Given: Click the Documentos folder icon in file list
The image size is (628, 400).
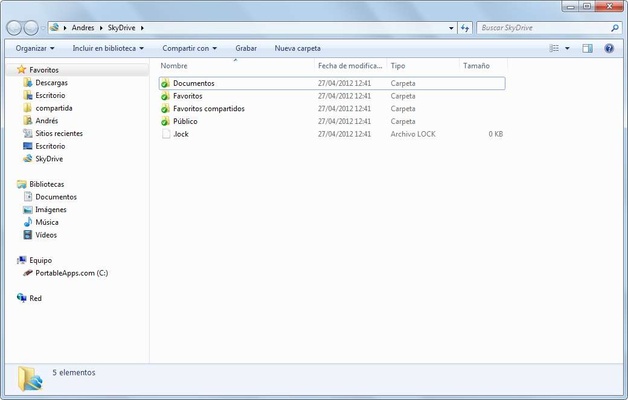Looking at the screenshot, I should (165, 83).
